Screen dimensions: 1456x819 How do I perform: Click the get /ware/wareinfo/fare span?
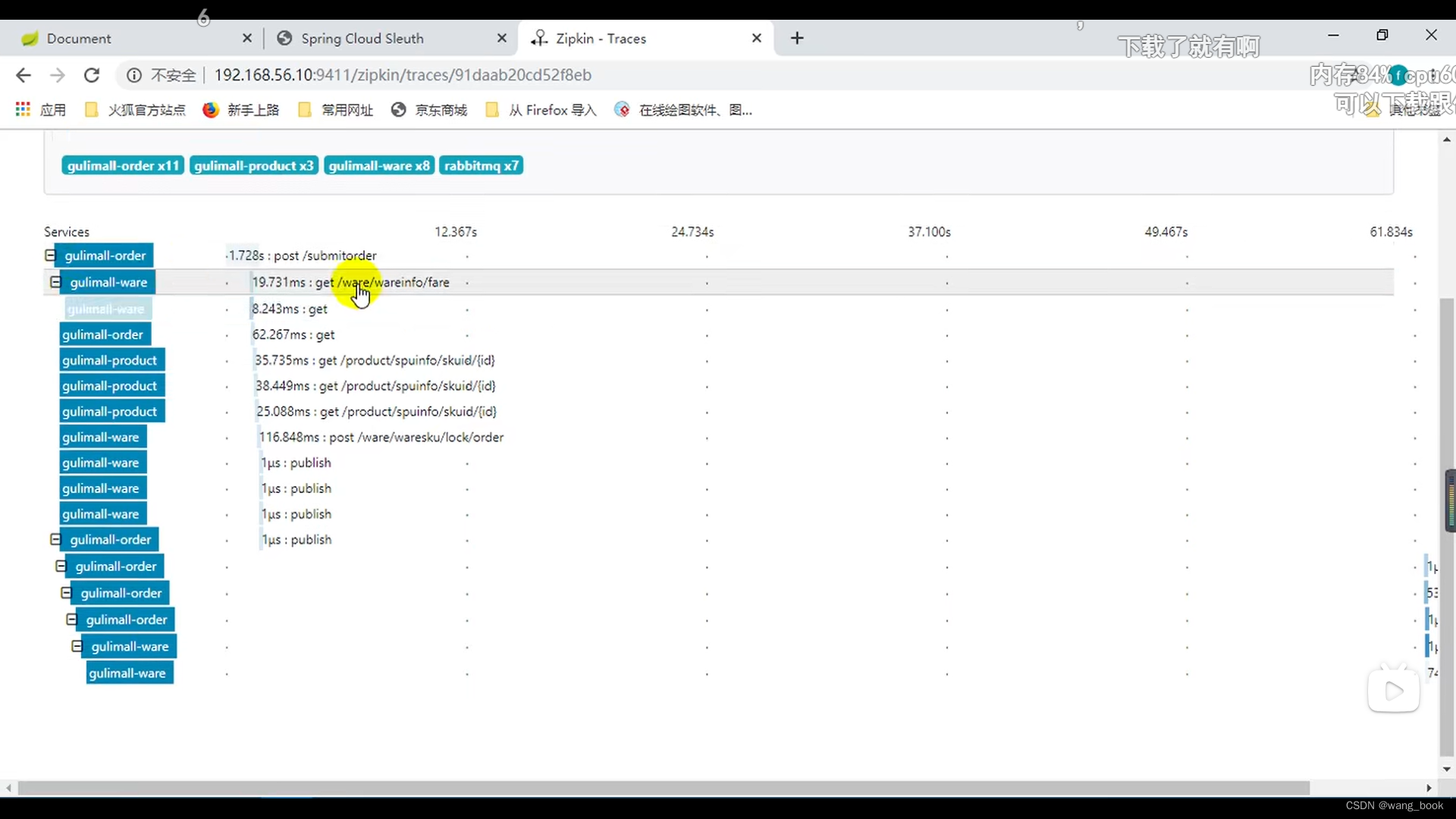coord(351,282)
